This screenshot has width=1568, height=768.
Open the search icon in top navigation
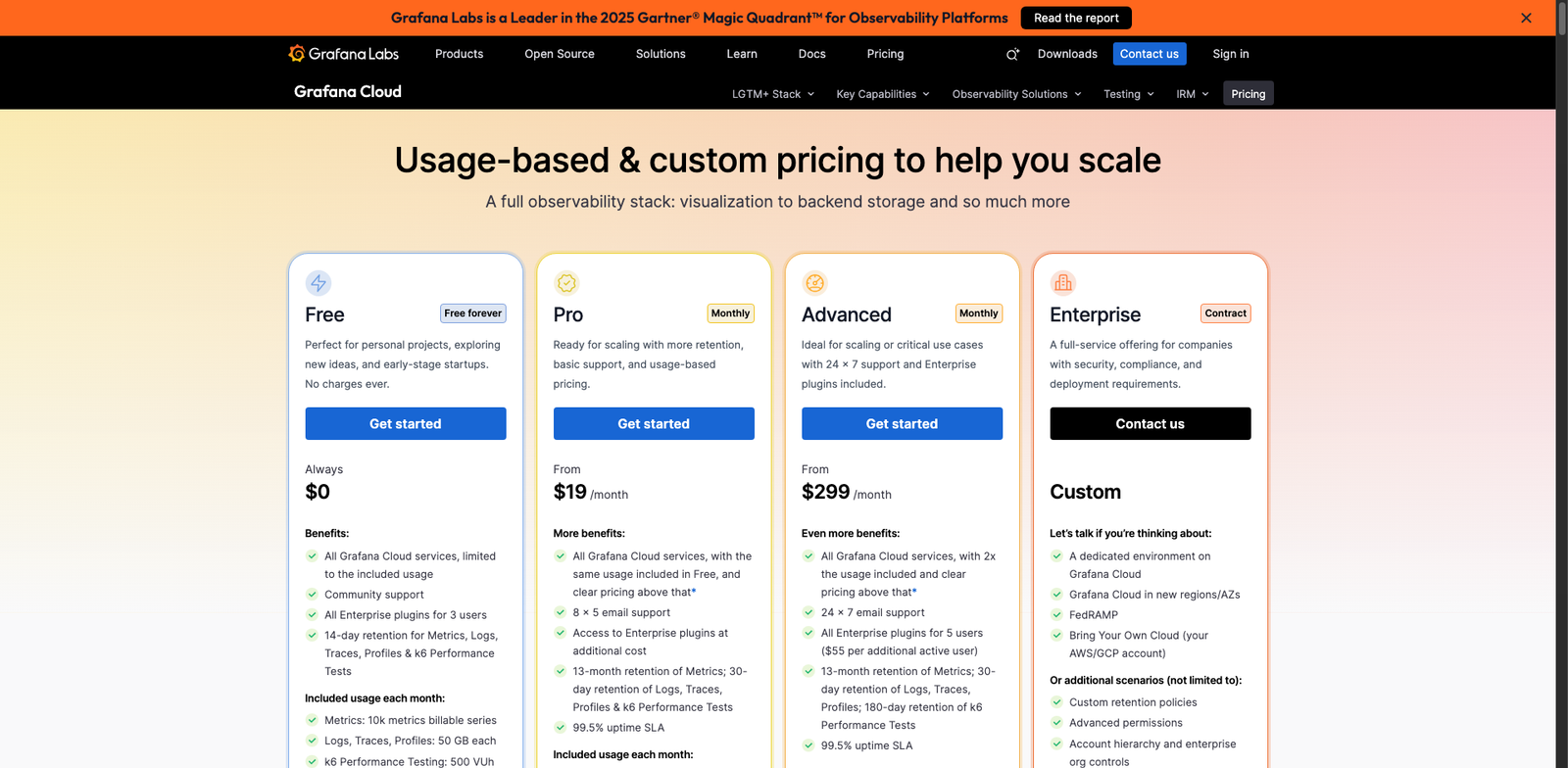1012,55
